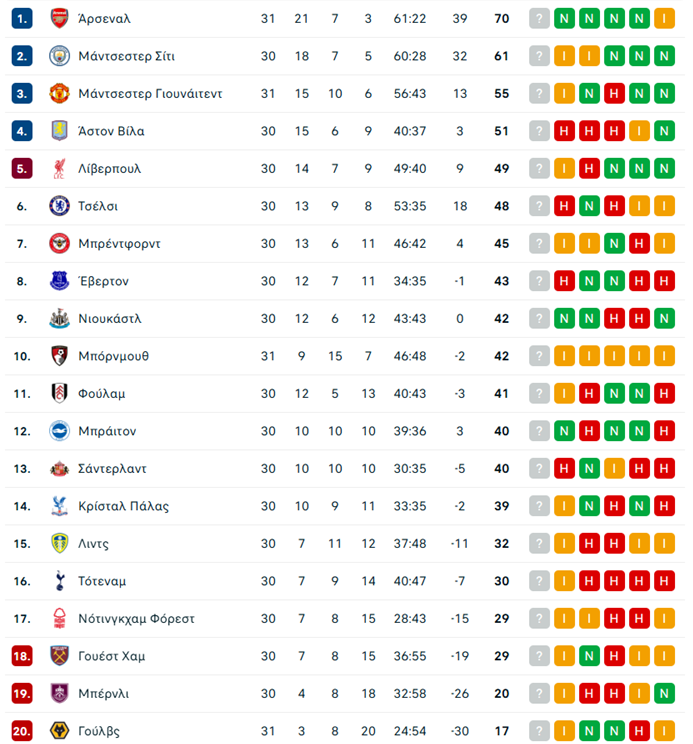The height and width of the screenshot is (744, 693).
Task: Click the Everton club crest
Action: click(59, 281)
